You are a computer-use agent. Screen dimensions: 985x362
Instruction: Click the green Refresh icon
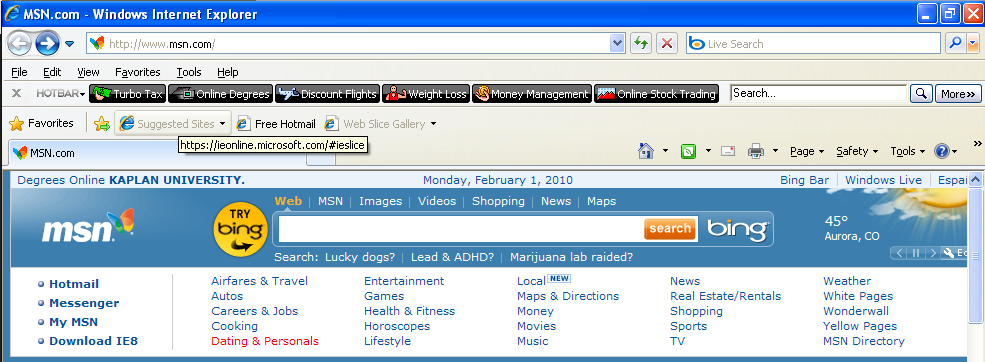pyautogui.click(x=641, y=44)
